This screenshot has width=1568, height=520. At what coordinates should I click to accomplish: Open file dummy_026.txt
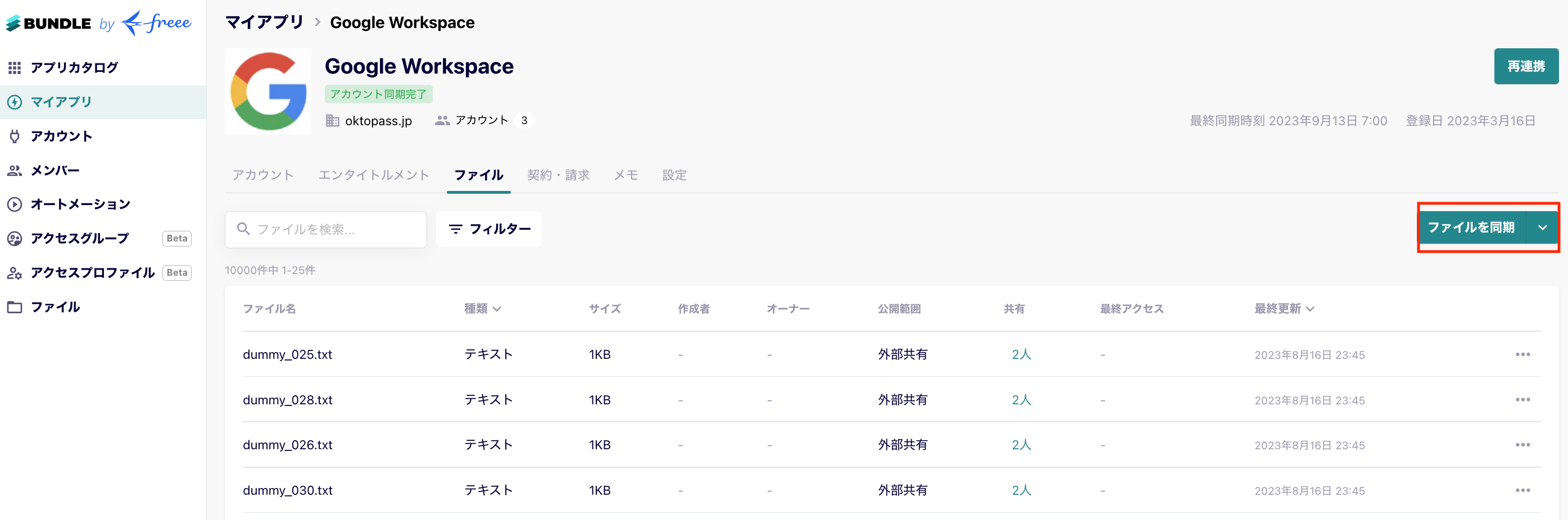(287, 445)
